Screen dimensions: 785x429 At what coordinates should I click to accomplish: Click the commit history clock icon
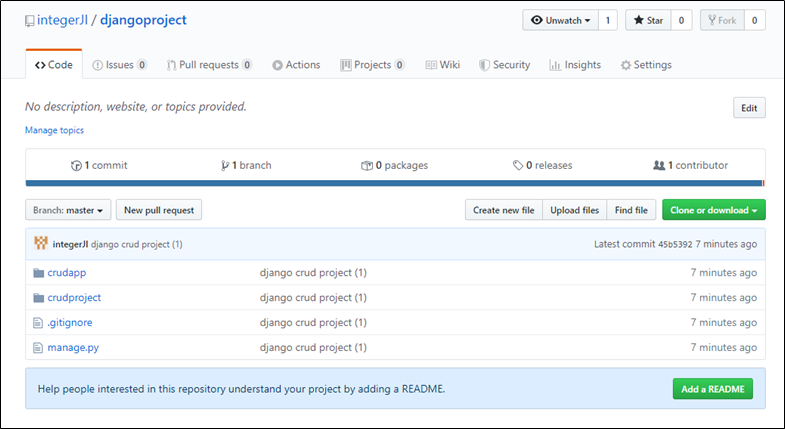pyautogui.click(x=76, y=166)
